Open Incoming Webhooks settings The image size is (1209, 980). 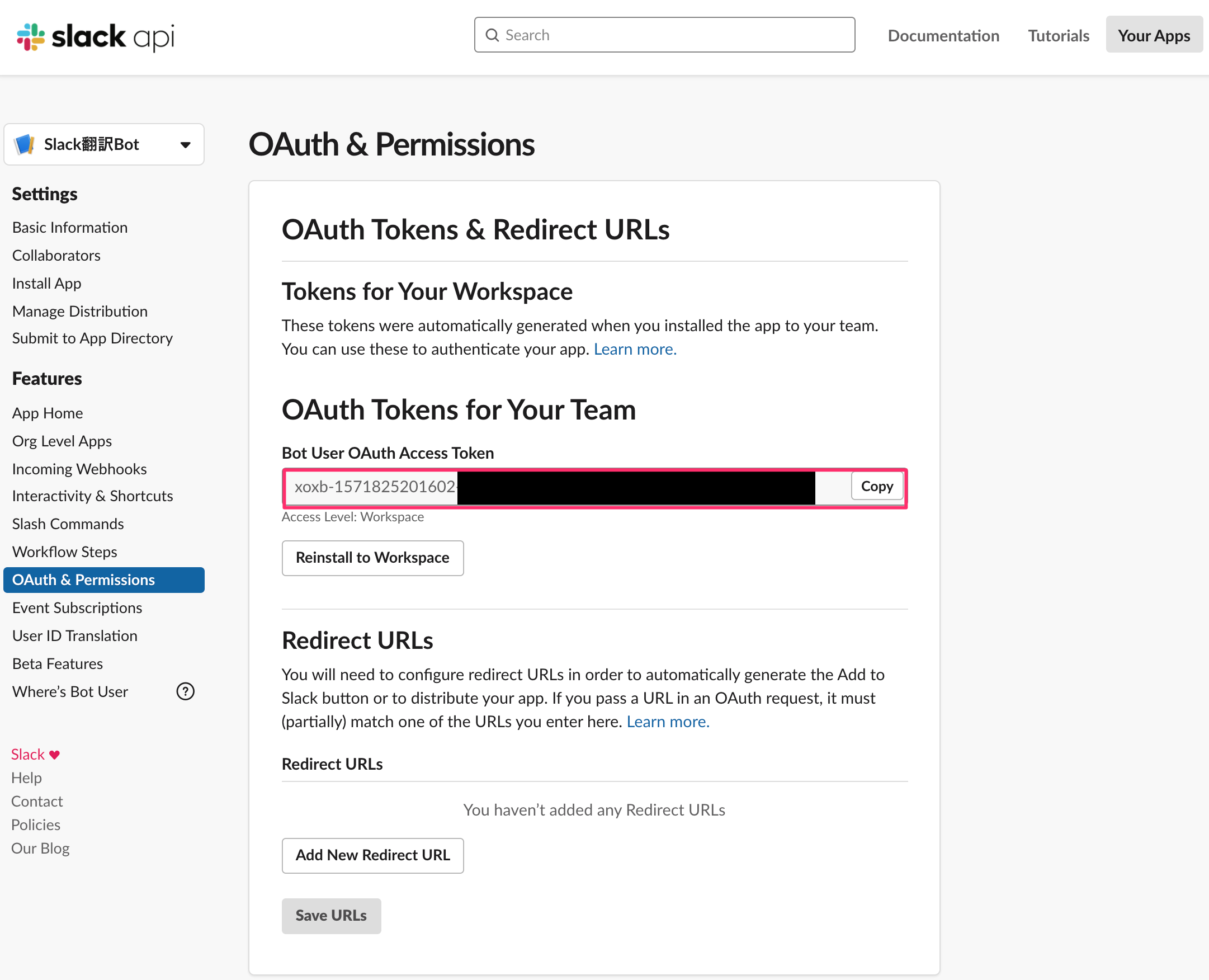tap(79, 469)
